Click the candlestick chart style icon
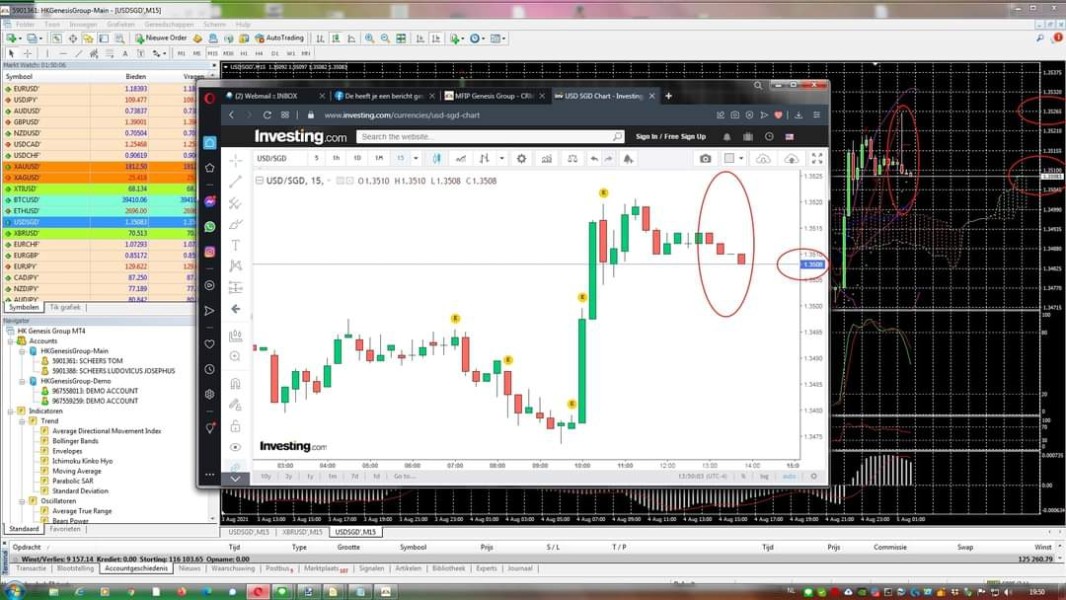This screenshot has height=600, width=1066. pos(436,158)
